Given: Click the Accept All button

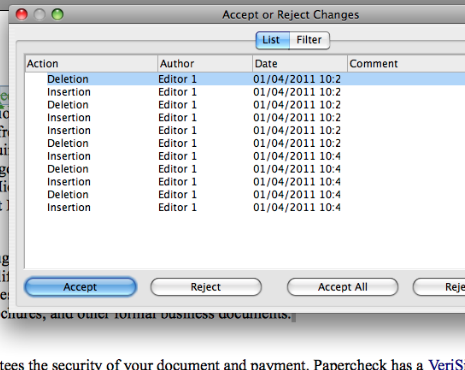Looking at the screenshot, I should pos(343,287).
